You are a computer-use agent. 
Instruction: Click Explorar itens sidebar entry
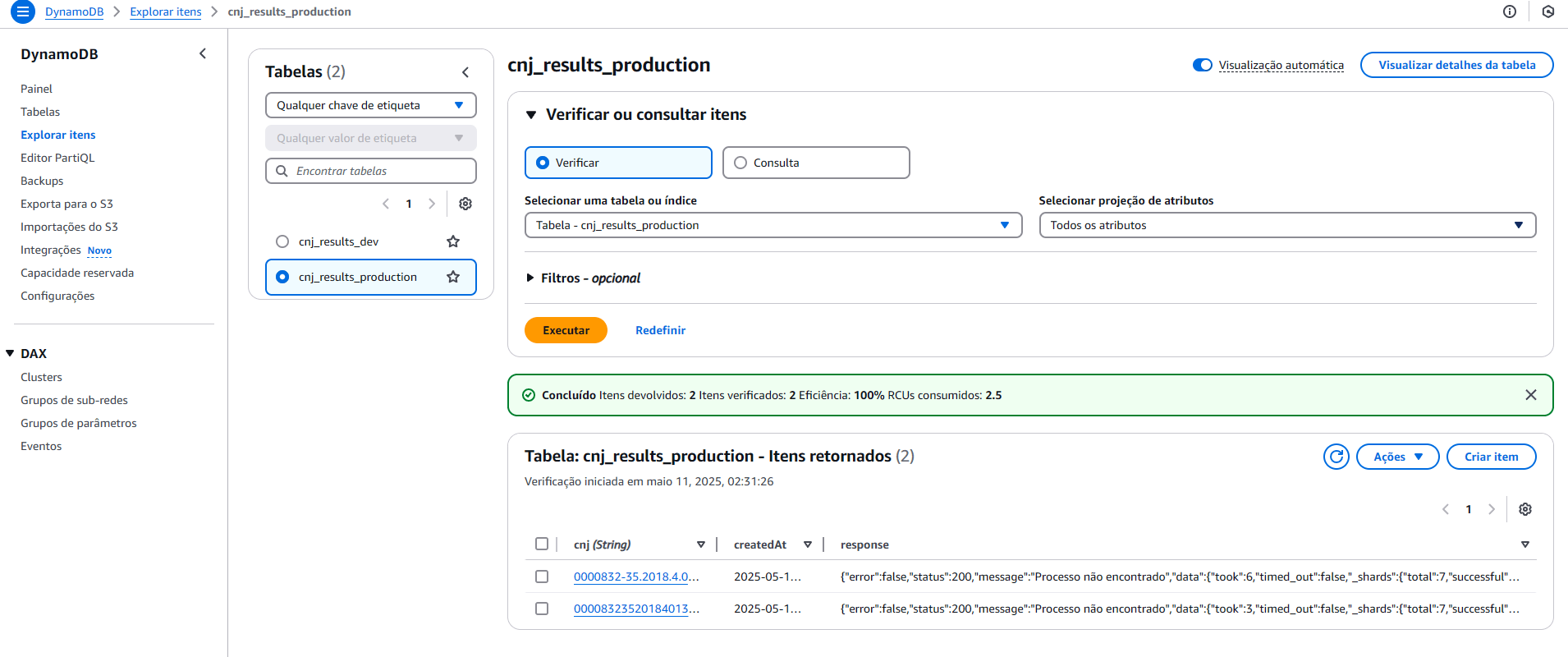(58, 135)
